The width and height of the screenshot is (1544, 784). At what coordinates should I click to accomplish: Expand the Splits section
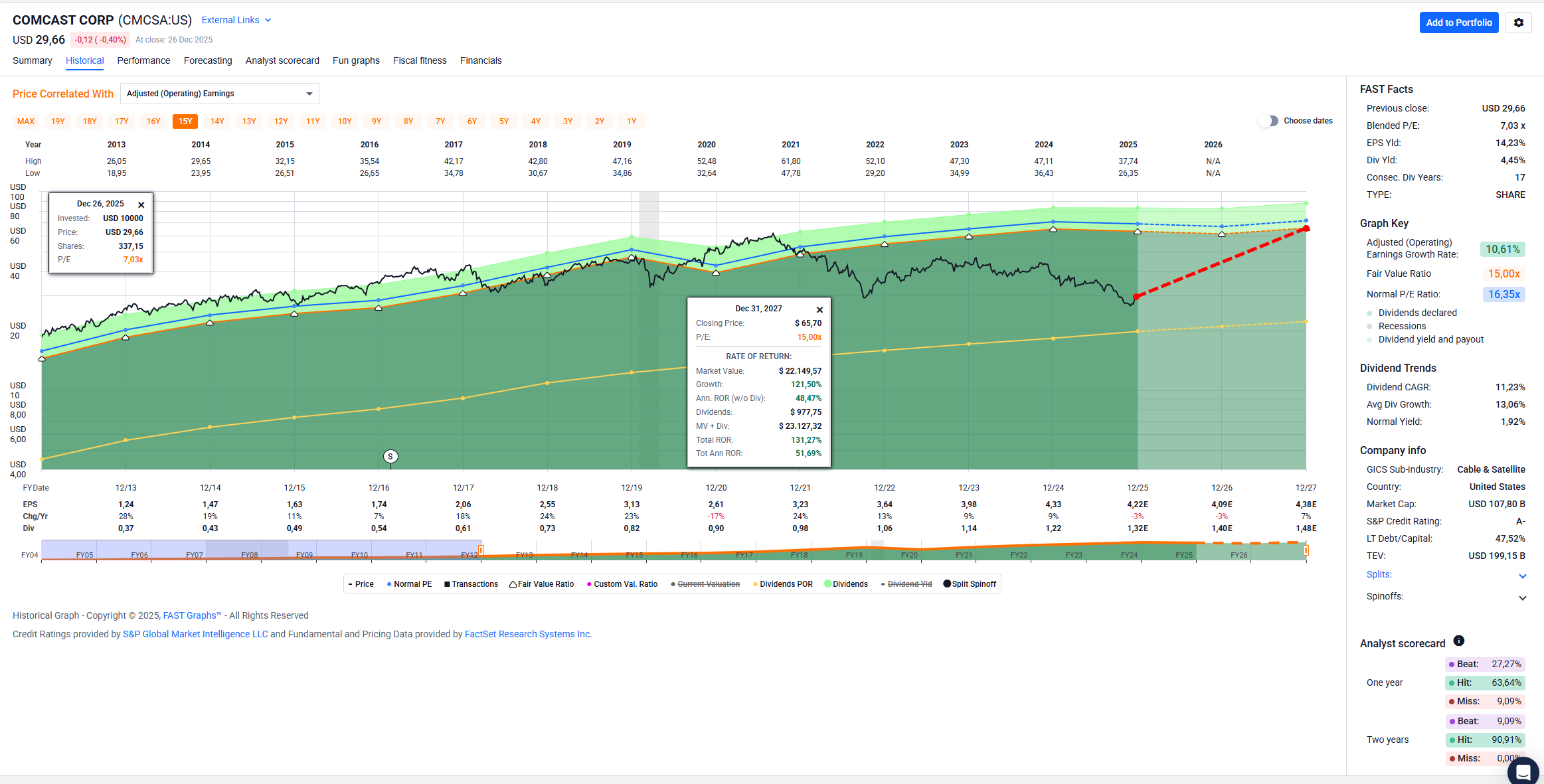tap(1522, 576)
